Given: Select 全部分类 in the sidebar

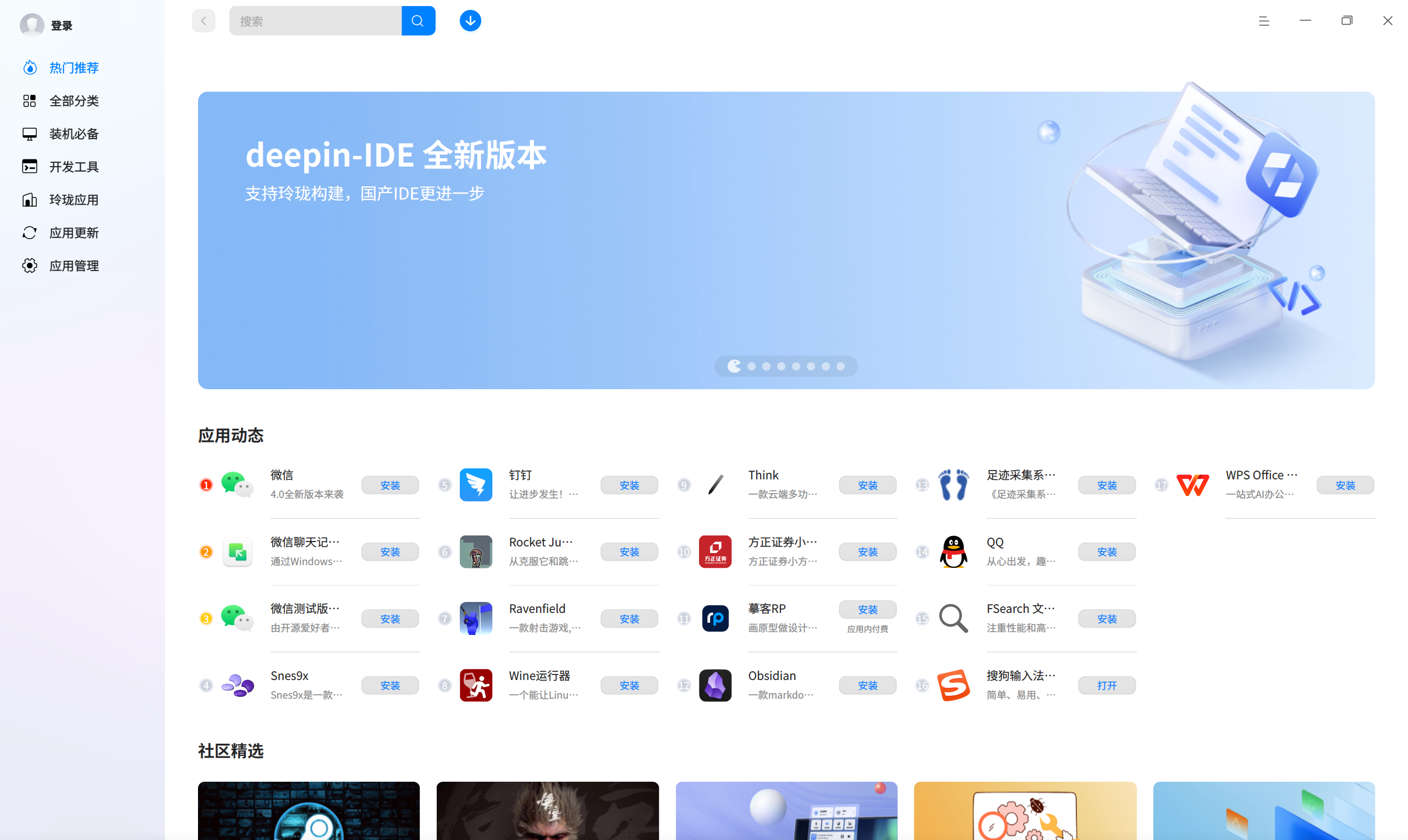Looking at the screenshot, I should tap(74, 101).
